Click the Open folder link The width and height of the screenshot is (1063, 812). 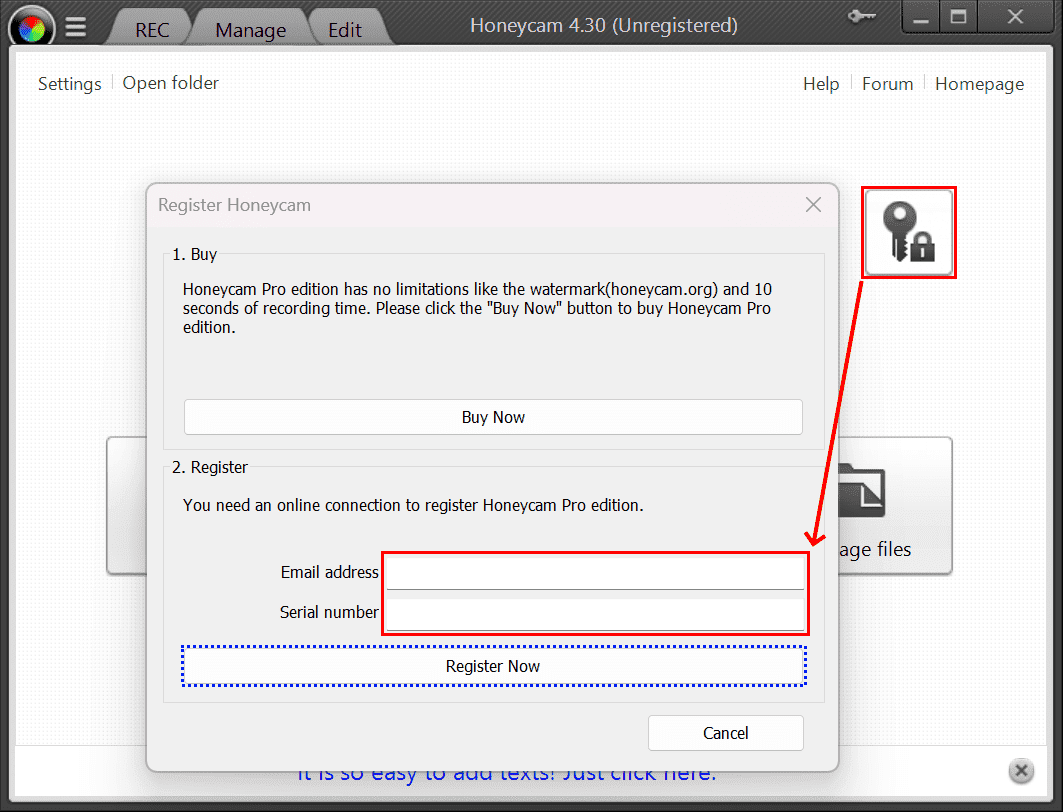point(170,83)
